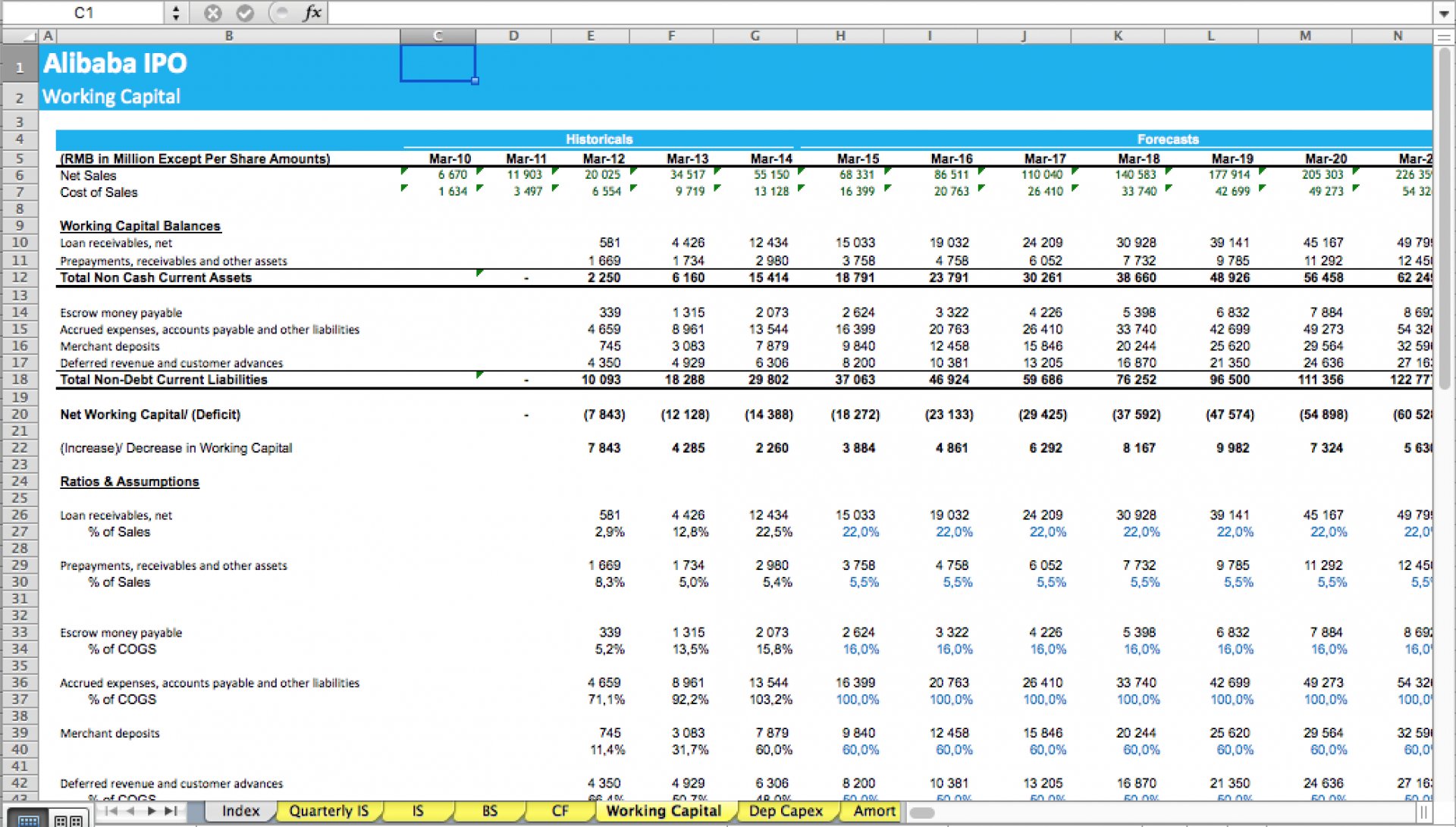Click 'Merchant deposits' label in row 16

coord(110,346)
